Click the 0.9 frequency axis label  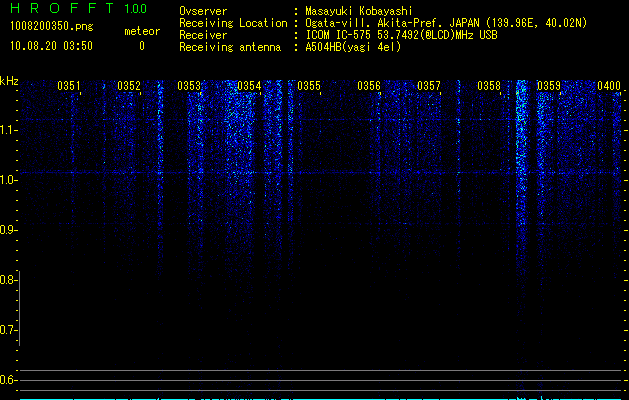pos(7,230)
